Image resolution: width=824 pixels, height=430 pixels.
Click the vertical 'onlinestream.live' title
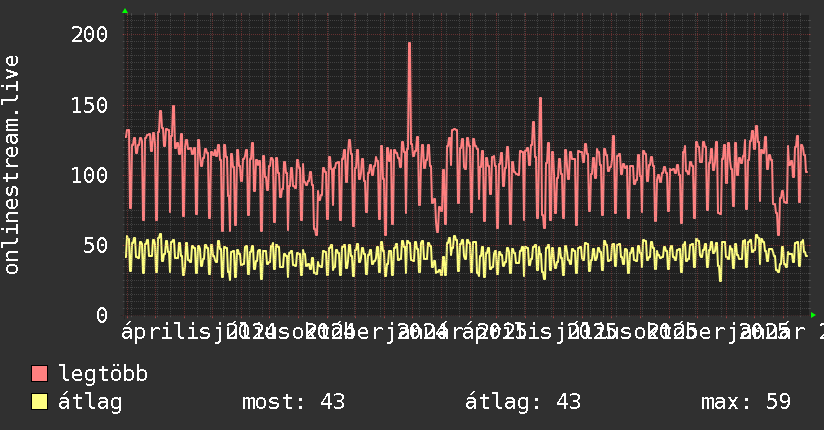pos(12,165)
